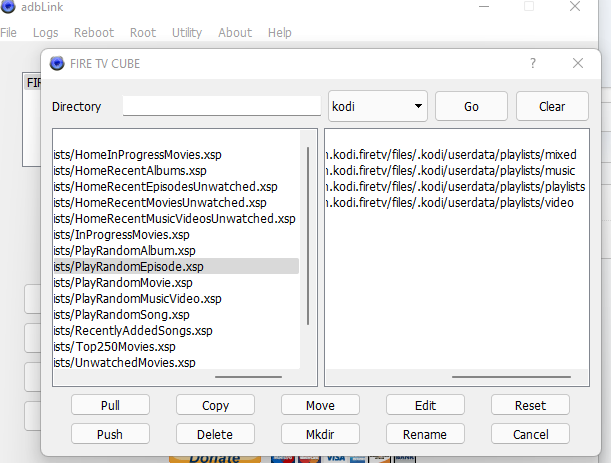
Task: Select the playlists/video folder path
Action: (x=456, y=203)
